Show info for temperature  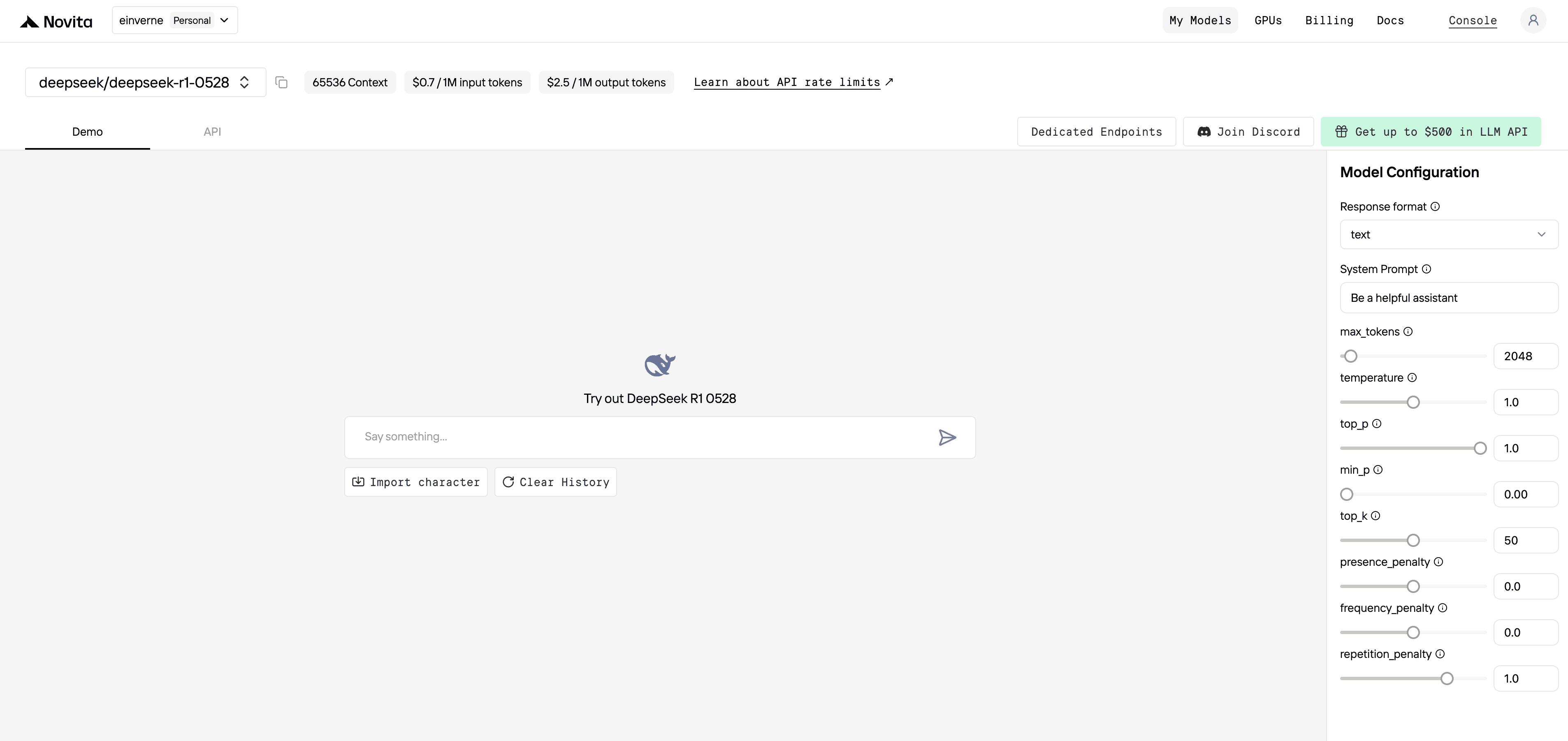pyautogui.click(x=1412, y=378)
